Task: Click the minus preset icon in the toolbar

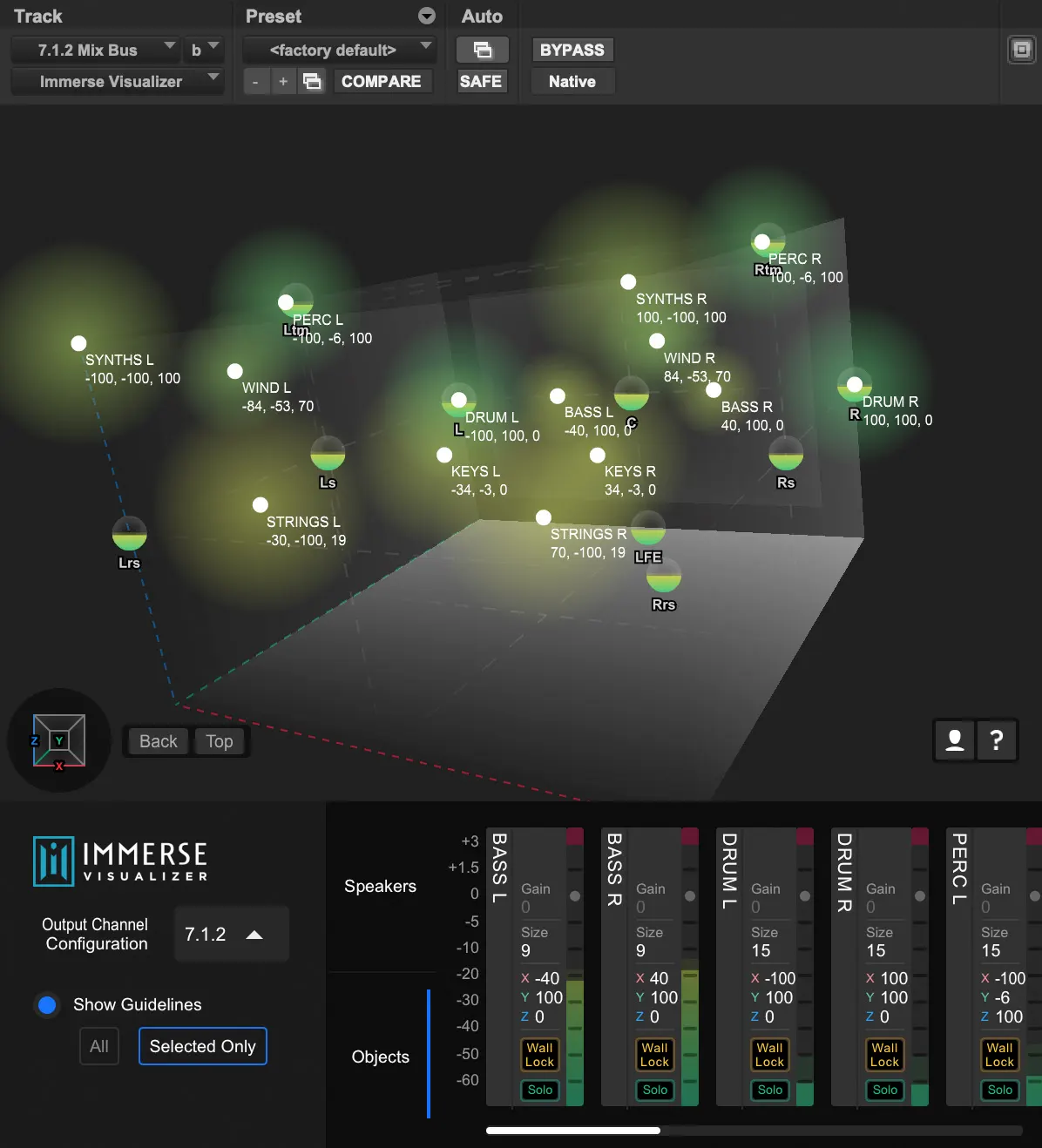Action: tap(255, 81)
